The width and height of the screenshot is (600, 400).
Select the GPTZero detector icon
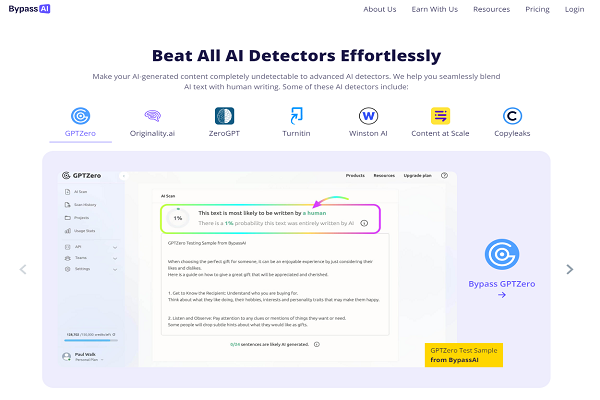click(80, 116)
